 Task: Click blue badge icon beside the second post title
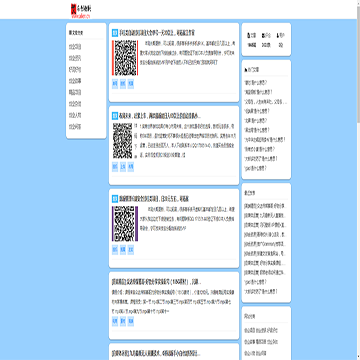coord(115,116)
